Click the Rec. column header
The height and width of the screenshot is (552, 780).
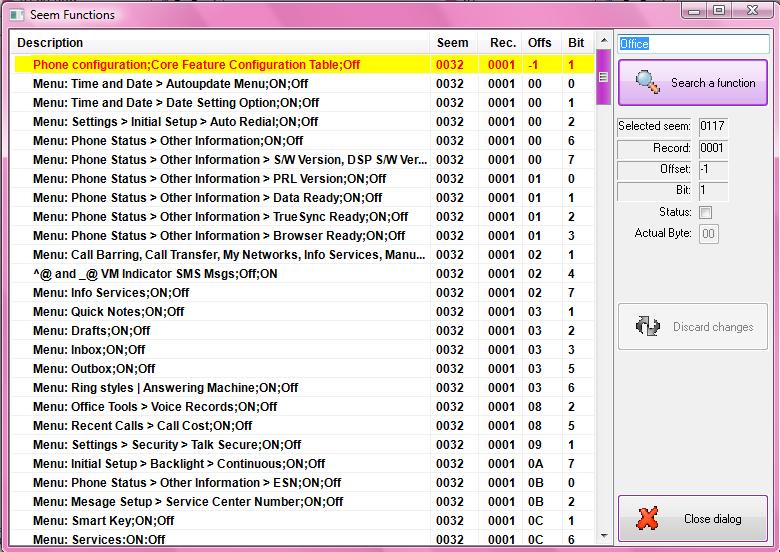click(503, 43)
